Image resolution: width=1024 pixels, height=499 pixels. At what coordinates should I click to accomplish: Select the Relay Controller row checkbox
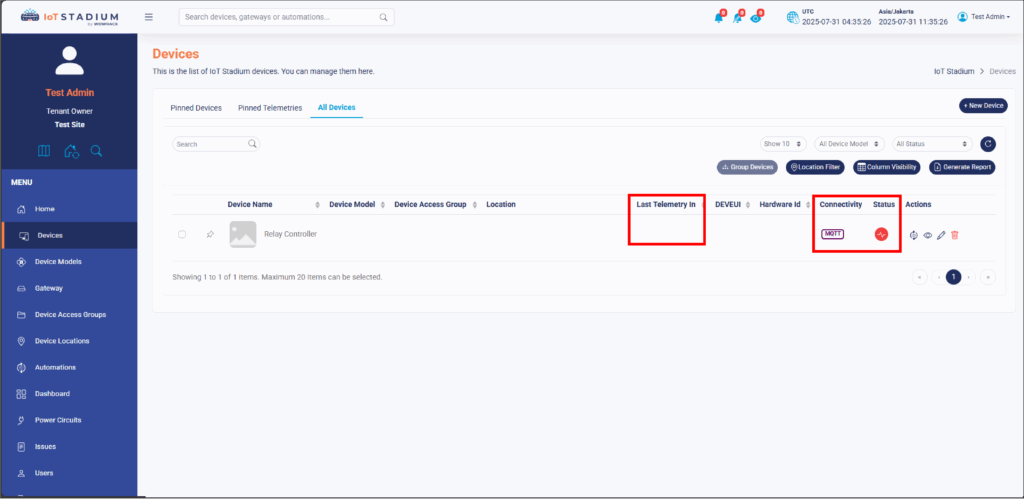pos(182,234)
